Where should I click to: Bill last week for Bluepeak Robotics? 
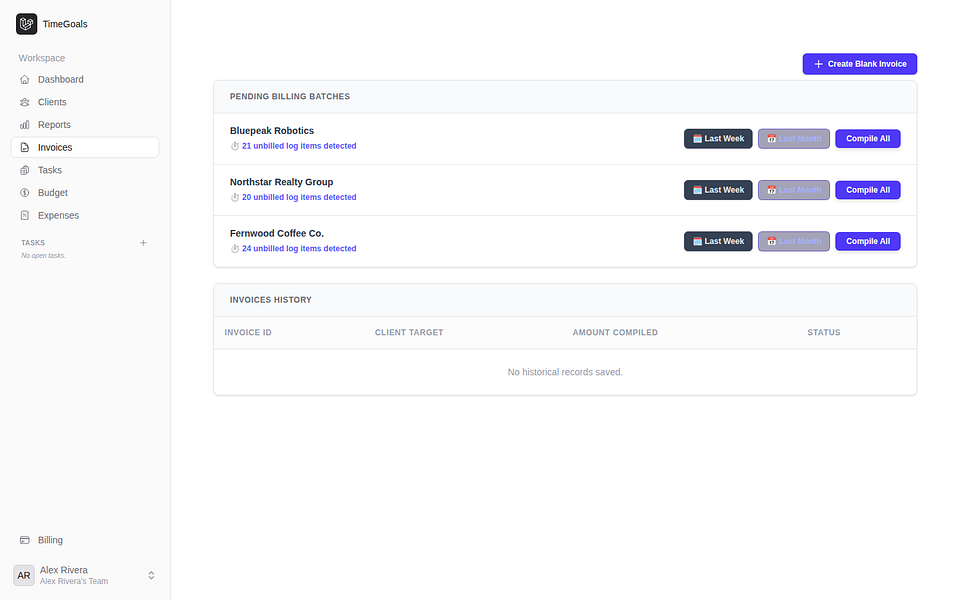(718, 139)
